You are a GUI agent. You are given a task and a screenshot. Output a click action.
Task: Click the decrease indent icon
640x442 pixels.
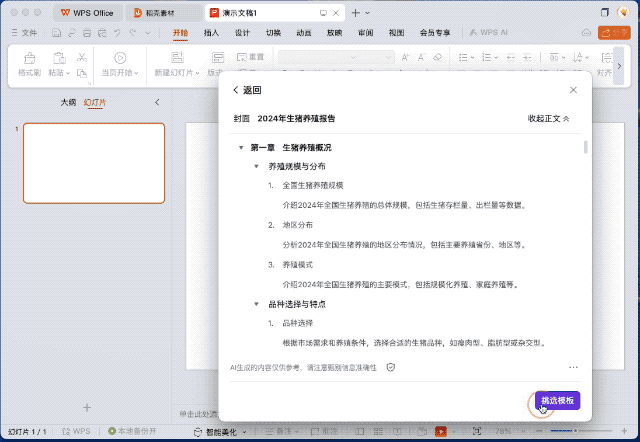point(511,58)
